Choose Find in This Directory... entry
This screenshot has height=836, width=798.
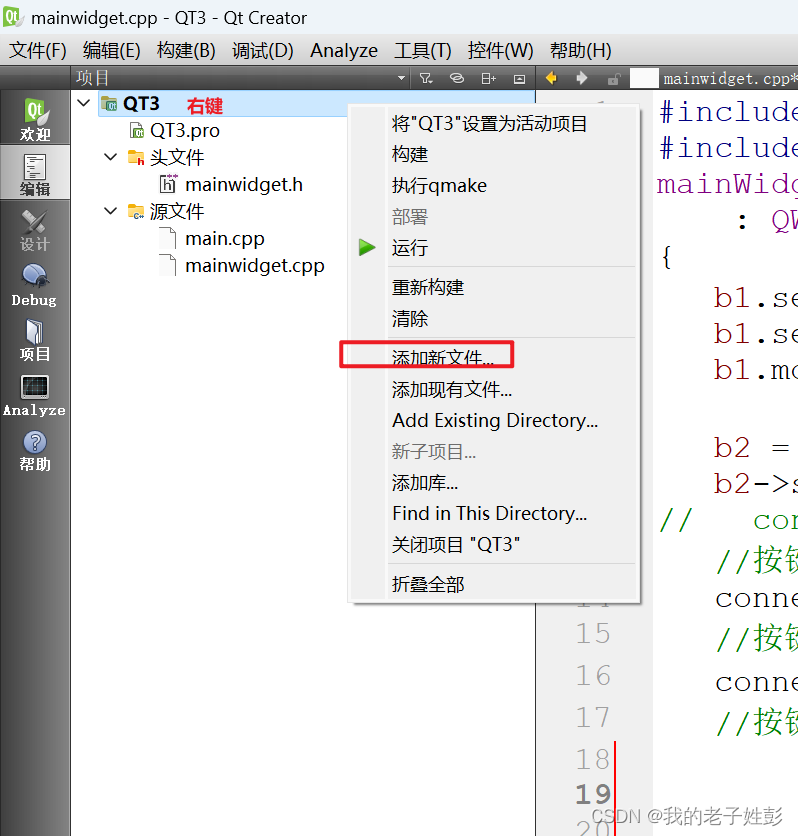tap(494, 513)
